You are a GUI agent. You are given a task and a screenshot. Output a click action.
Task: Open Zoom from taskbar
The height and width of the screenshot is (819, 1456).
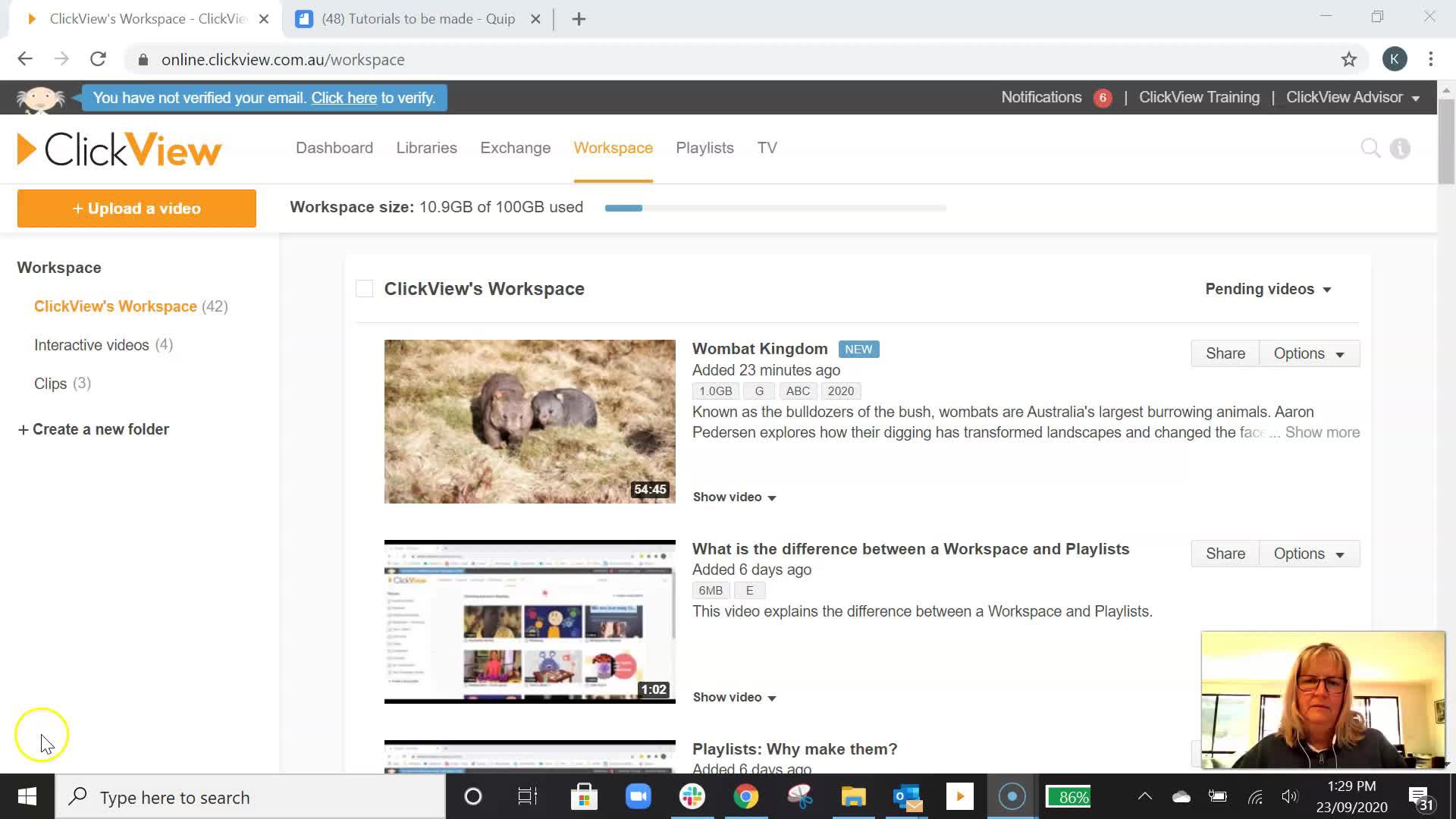(639, 797)
